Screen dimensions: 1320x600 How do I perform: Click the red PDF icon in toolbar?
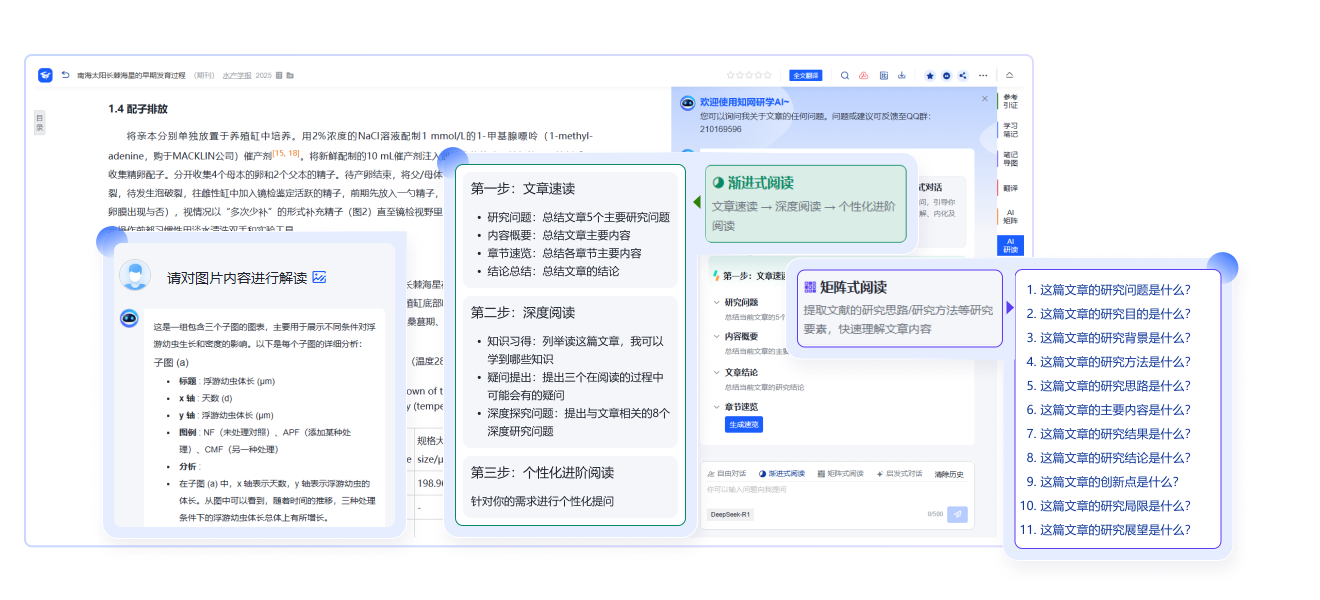click(x=864, y=75)
